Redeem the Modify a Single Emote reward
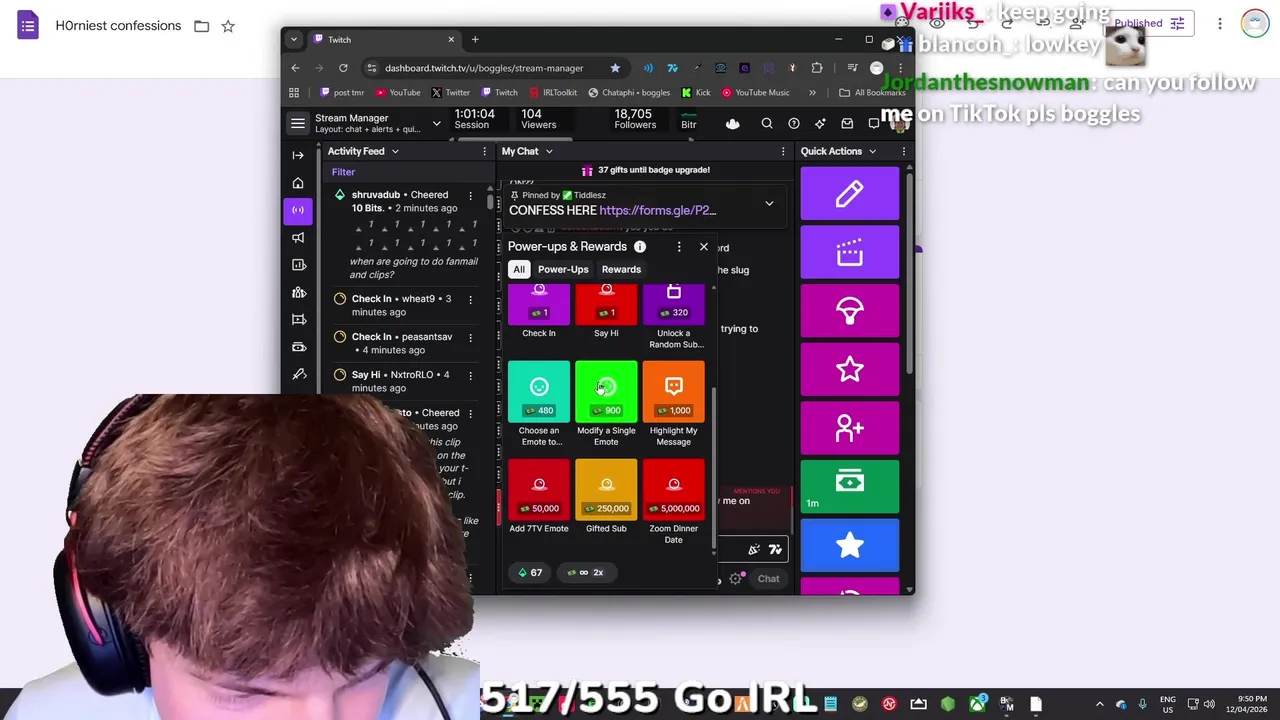 (606, 404)
